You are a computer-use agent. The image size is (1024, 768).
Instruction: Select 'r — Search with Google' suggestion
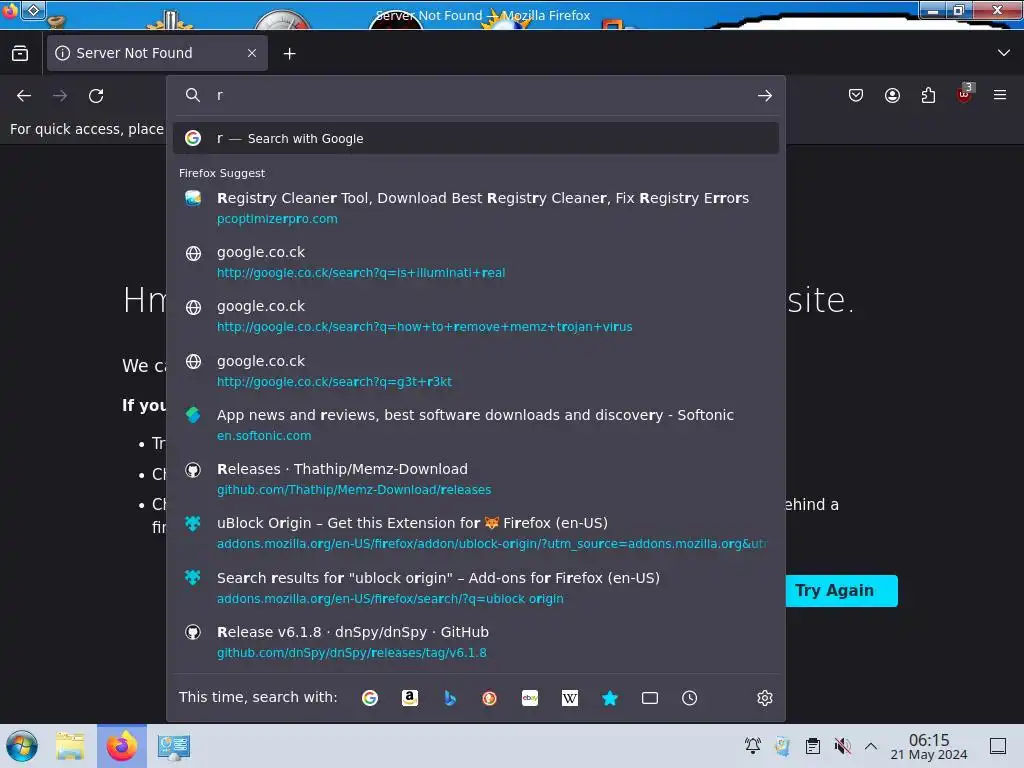pos(475,138)
